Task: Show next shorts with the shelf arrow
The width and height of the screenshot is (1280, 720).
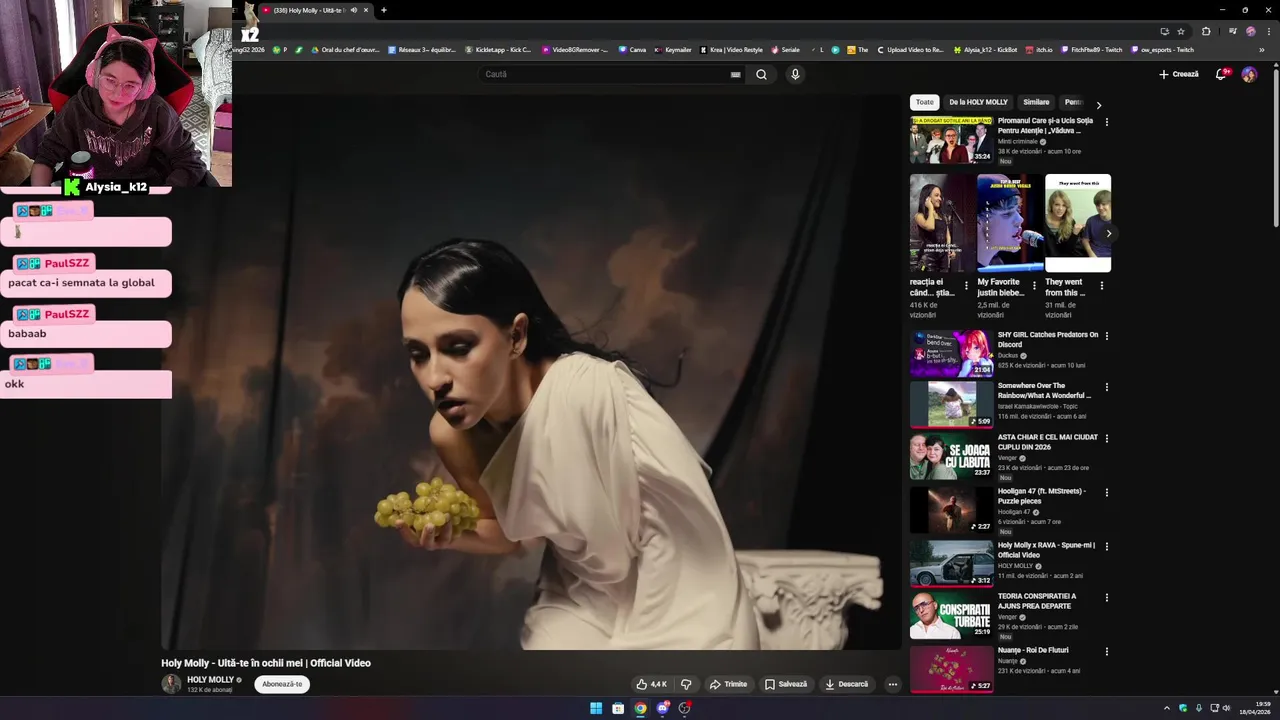Action: point(1108,233)
